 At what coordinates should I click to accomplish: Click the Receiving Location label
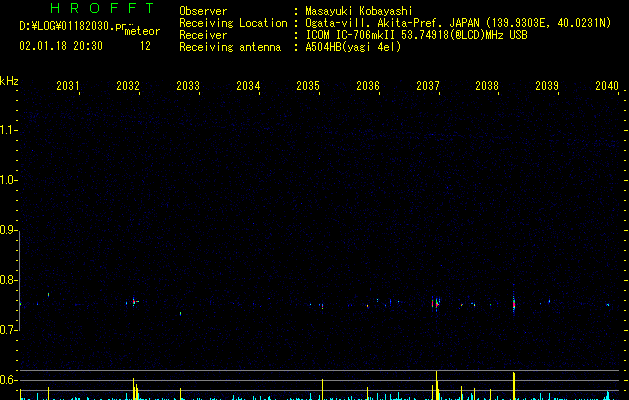(x=233, y=23)
